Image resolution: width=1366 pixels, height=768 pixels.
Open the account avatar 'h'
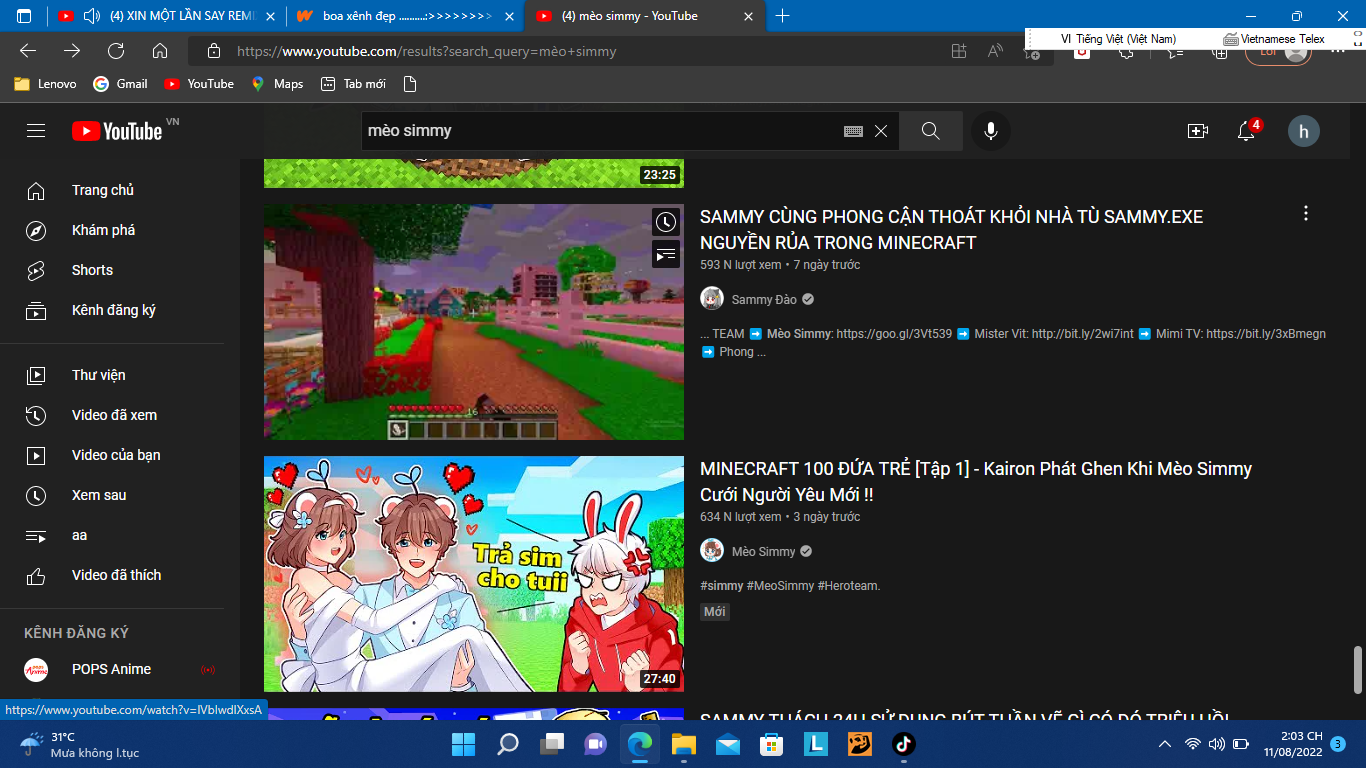pyautogui.click(x=1304, y=131)
